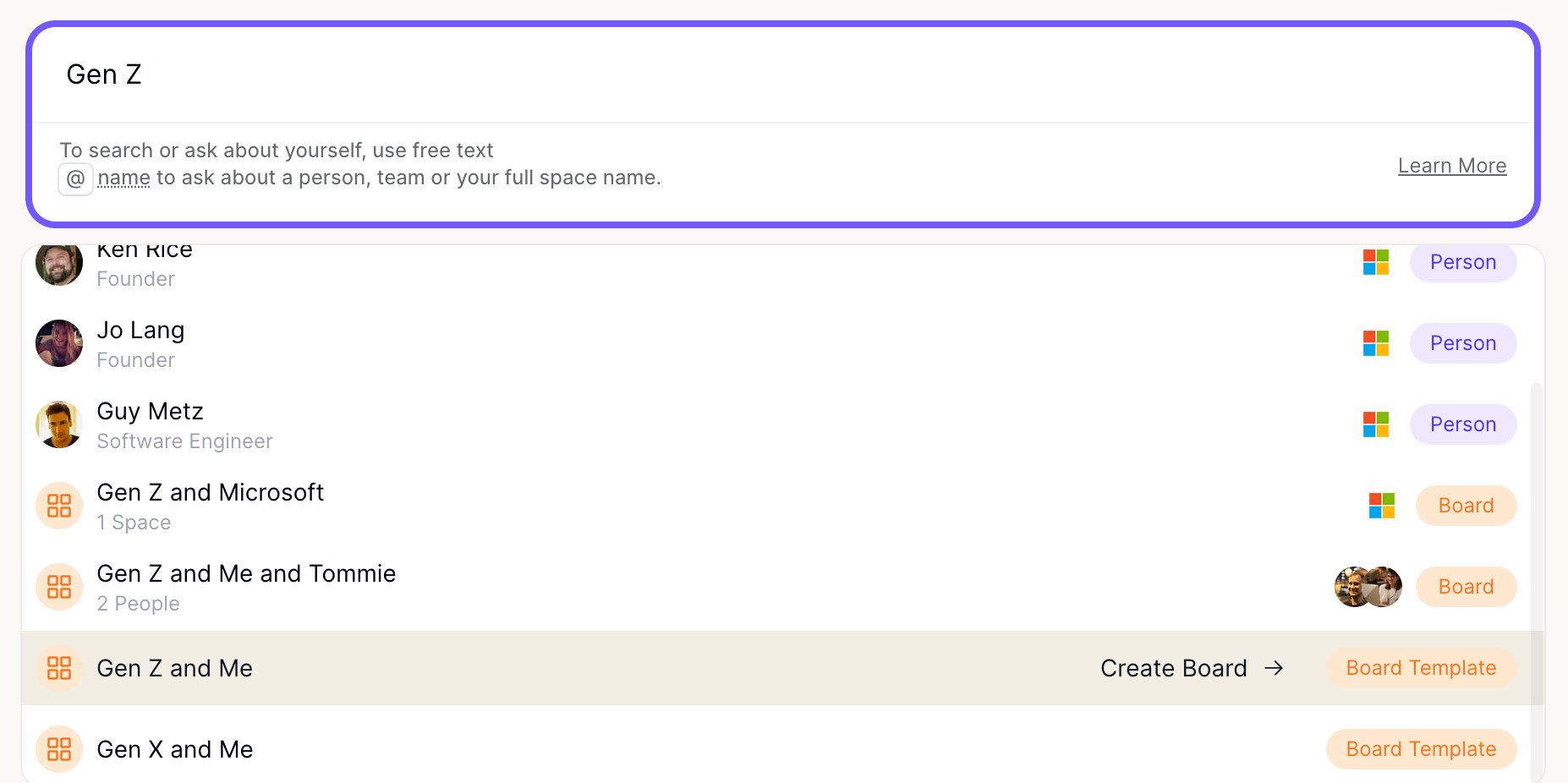The height and width of the screenshot is (783, 1568).
Task: Click the Gen Z search input field
Action: tap(782, 74)
